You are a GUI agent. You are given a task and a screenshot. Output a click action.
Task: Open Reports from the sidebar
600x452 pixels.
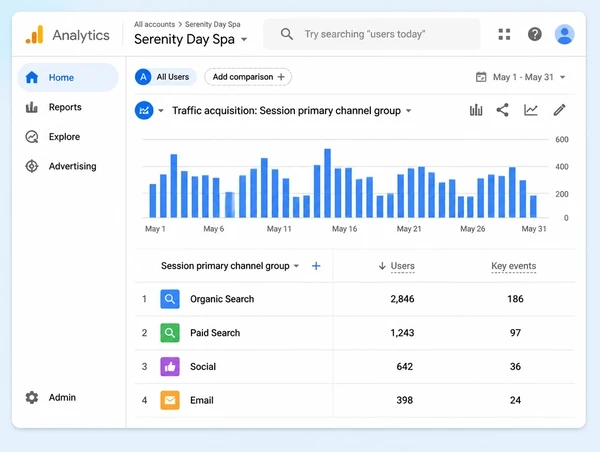click(65, 107)
